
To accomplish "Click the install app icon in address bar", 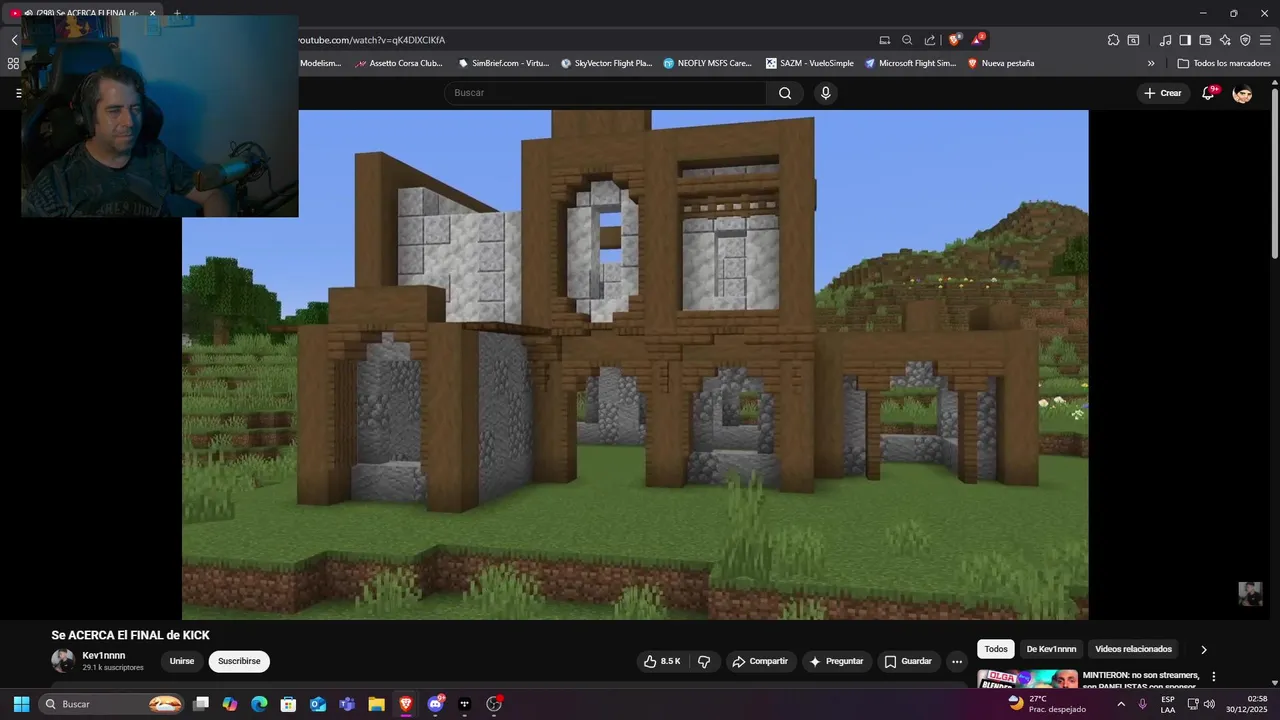I will coord(884,40).
